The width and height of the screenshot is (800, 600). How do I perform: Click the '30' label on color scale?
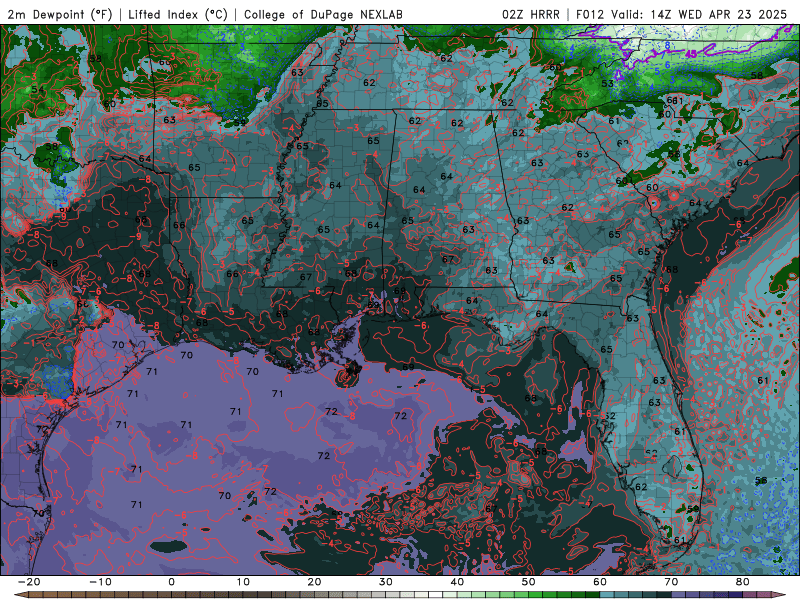[386, 582]
